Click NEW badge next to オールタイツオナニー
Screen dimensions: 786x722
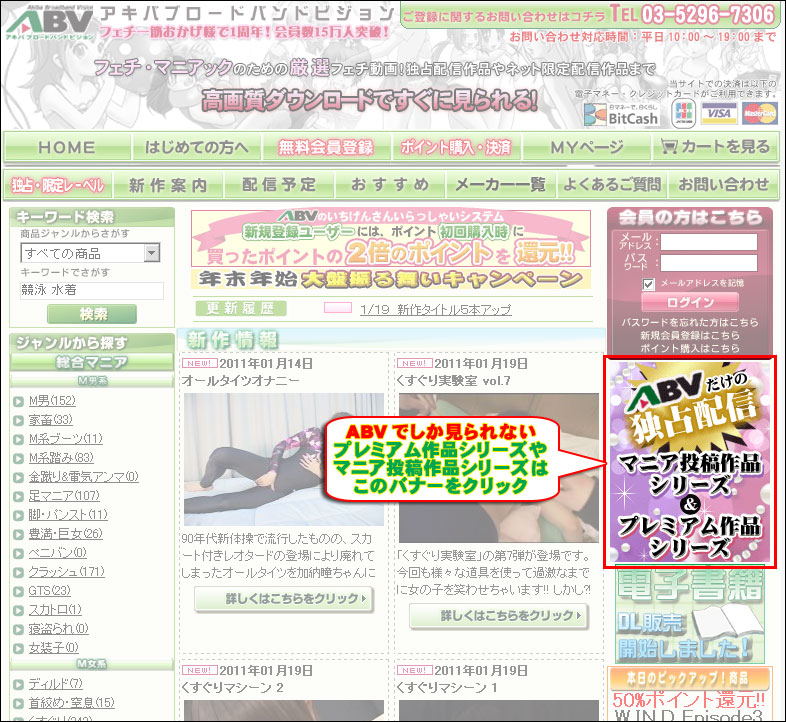(200, 363)
